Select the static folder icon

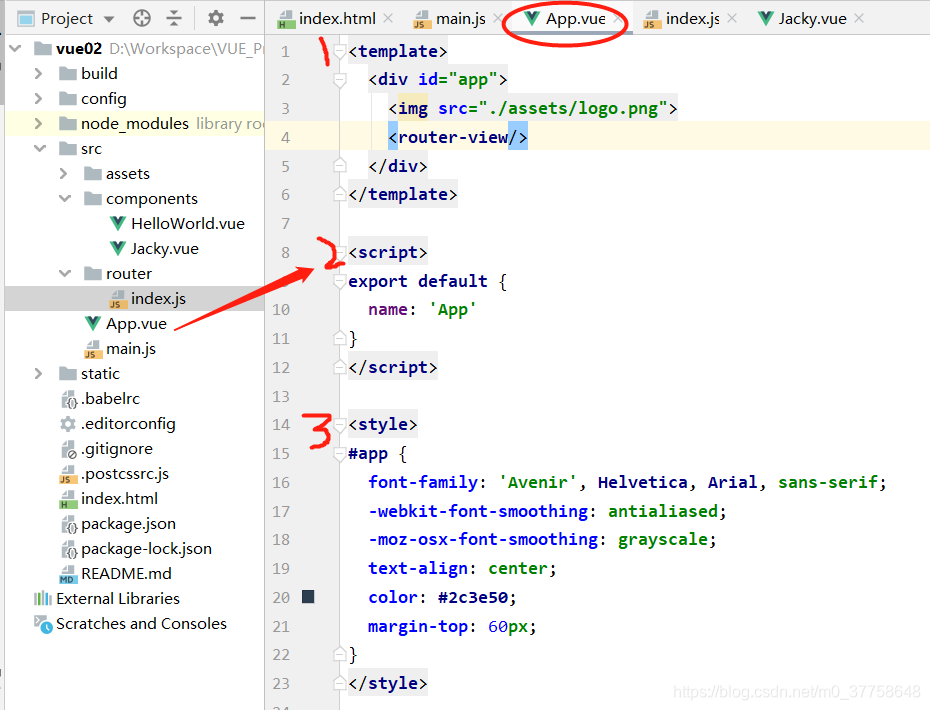click(68, 374)
